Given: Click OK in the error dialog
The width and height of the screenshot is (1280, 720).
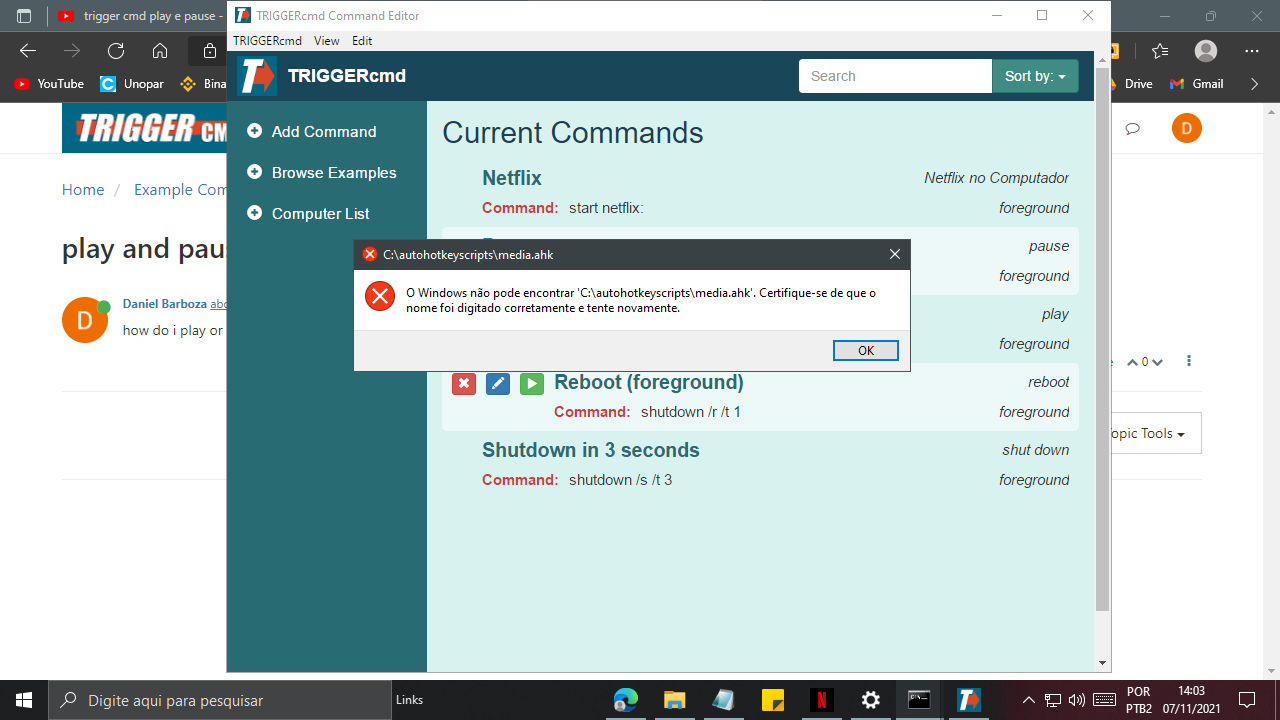Looking at the screenshot, I should tap(866, 350).
